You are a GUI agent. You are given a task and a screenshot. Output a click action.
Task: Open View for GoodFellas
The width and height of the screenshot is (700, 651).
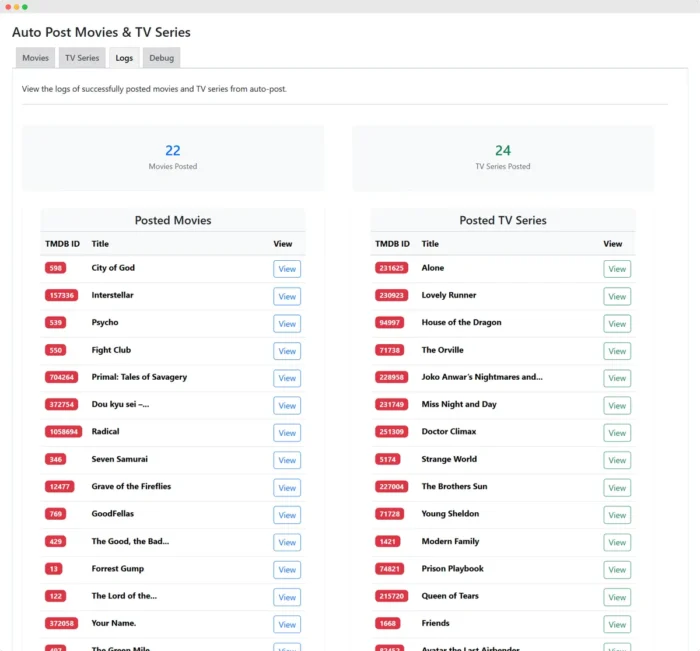[287, 515]
